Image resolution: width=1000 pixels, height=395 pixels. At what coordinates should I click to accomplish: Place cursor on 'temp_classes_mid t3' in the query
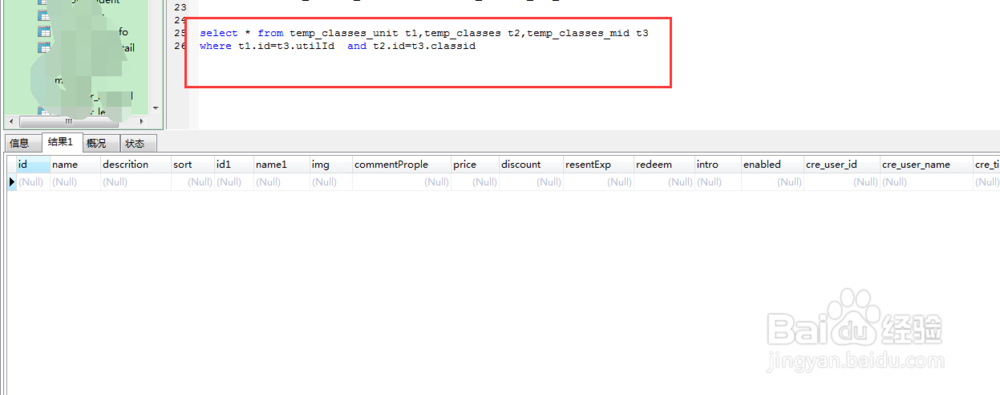(587, 33)
